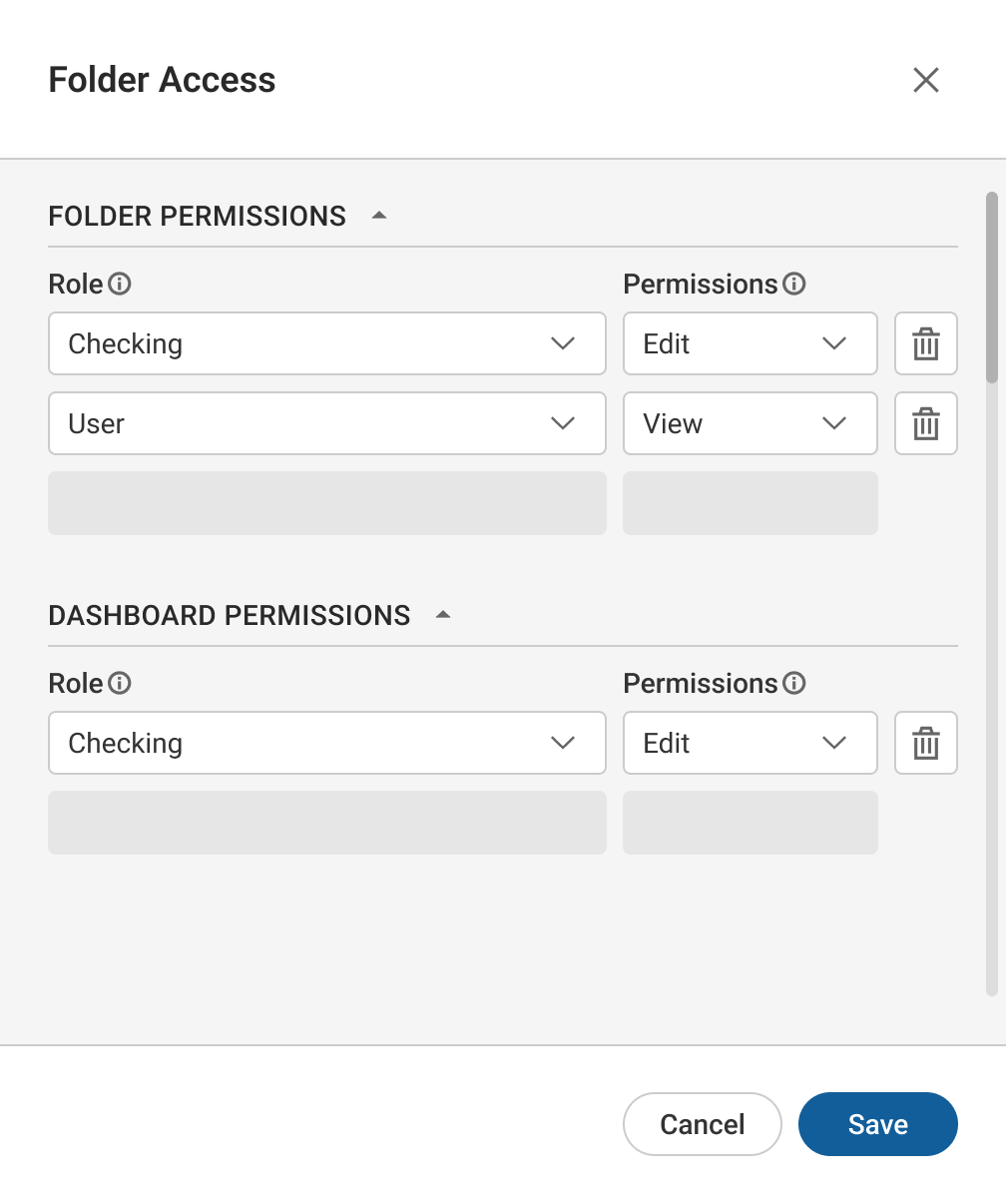Image resolution: width=1006 pixels, height=1204 pixels.
Task: Open the View permission dropdown for User
Action: click(750, 423)
